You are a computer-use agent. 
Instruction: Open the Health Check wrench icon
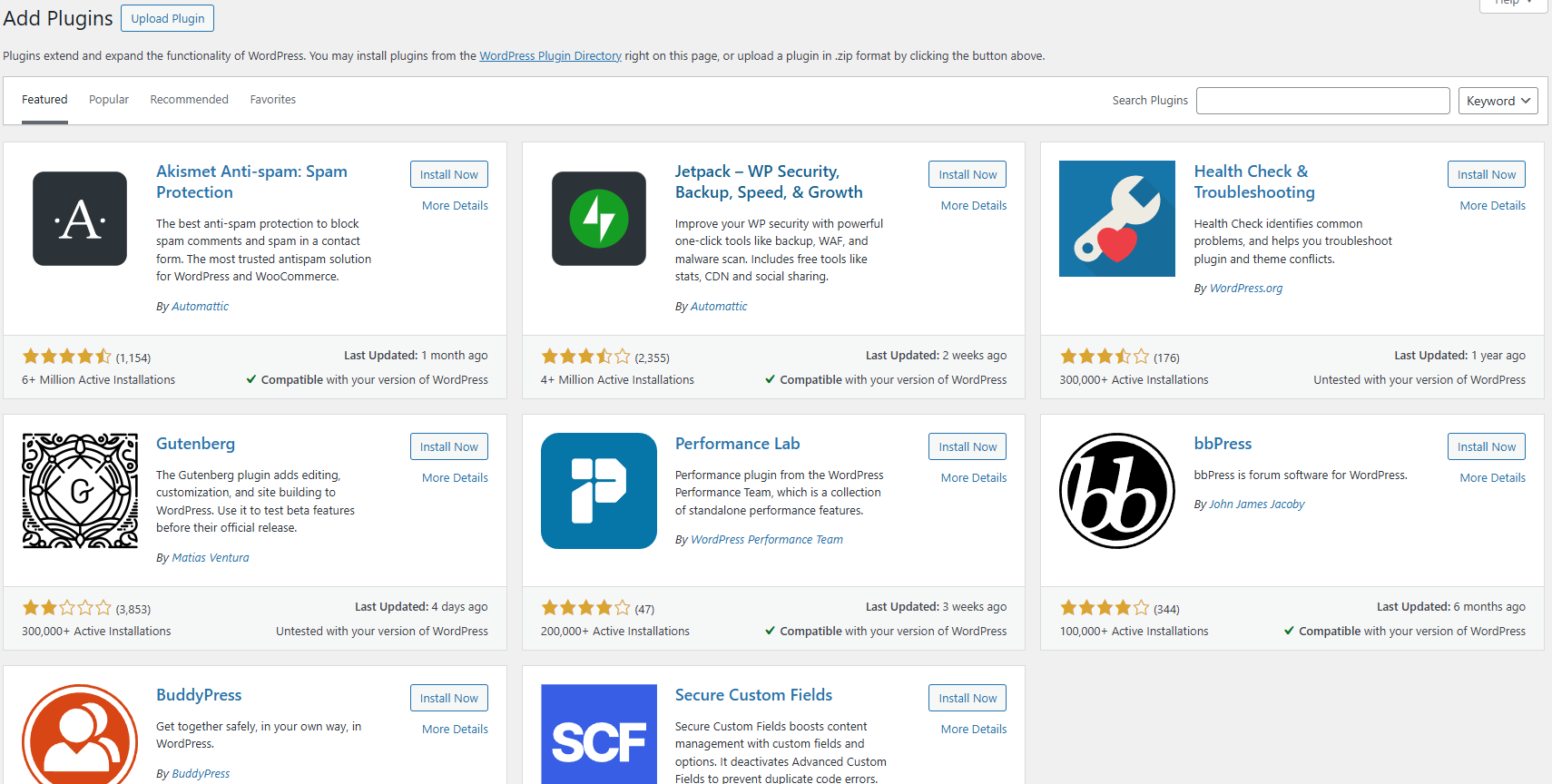click(1117, 219)
